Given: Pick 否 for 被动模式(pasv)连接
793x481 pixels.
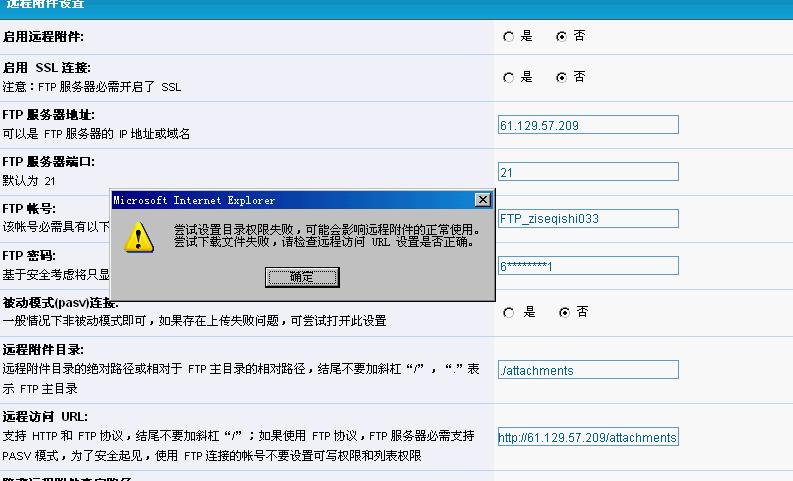Looking at the screenshot, I should (x=564, y=313).
